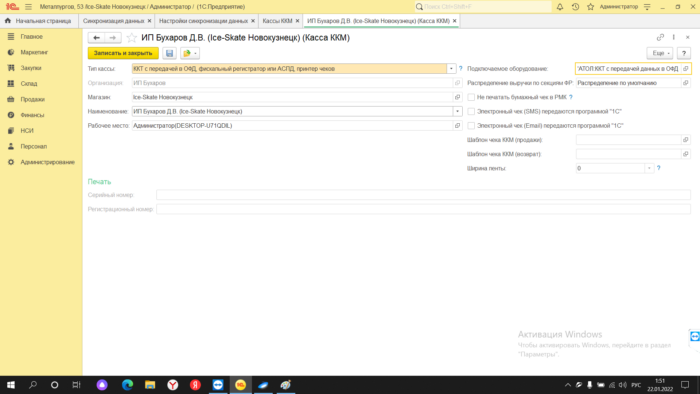Show help for Ширина ленты
This screenshot has width=700, height=394.
tap(659, 168)
